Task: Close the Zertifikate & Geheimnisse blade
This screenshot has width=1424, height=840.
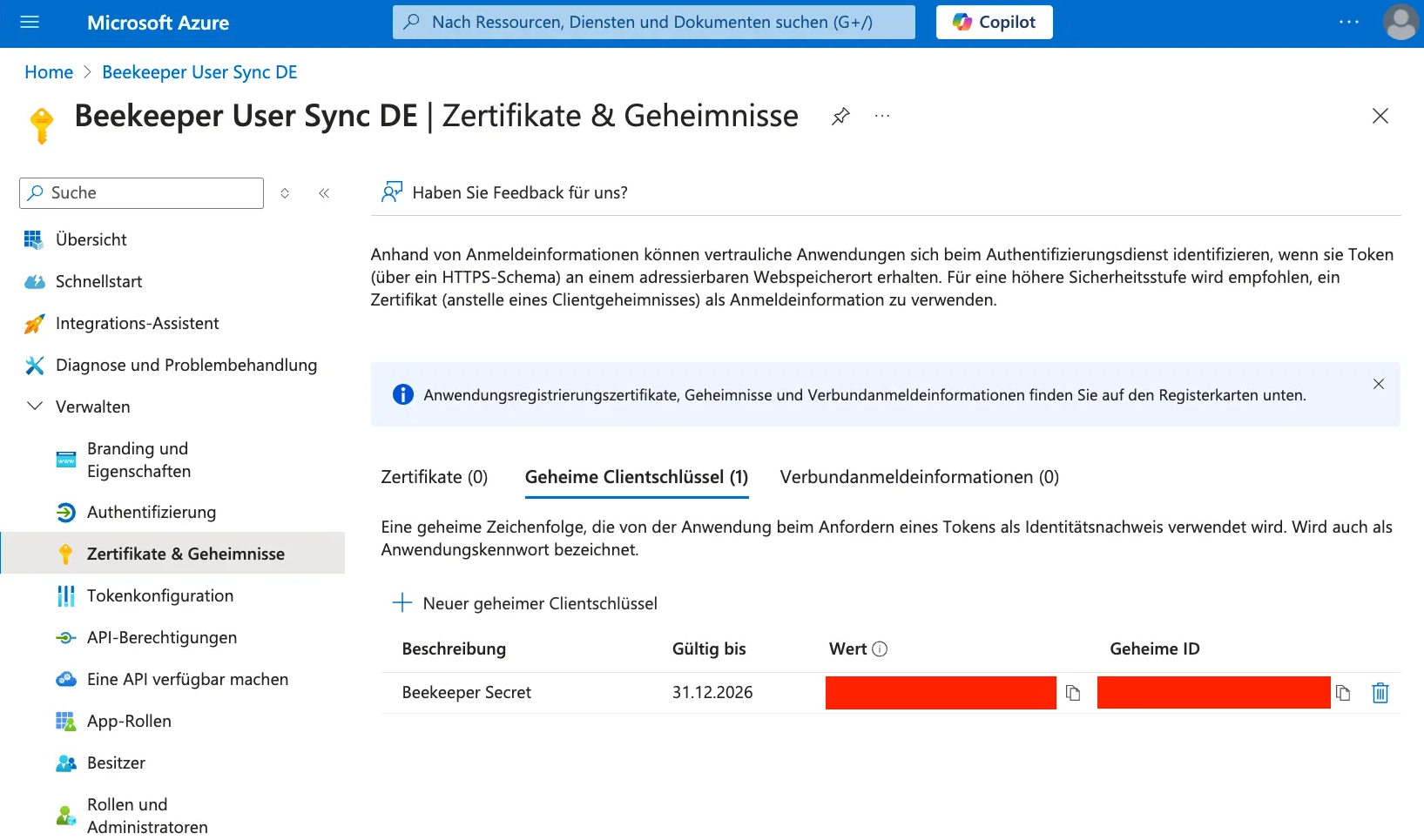Action: coord(1380,116)
